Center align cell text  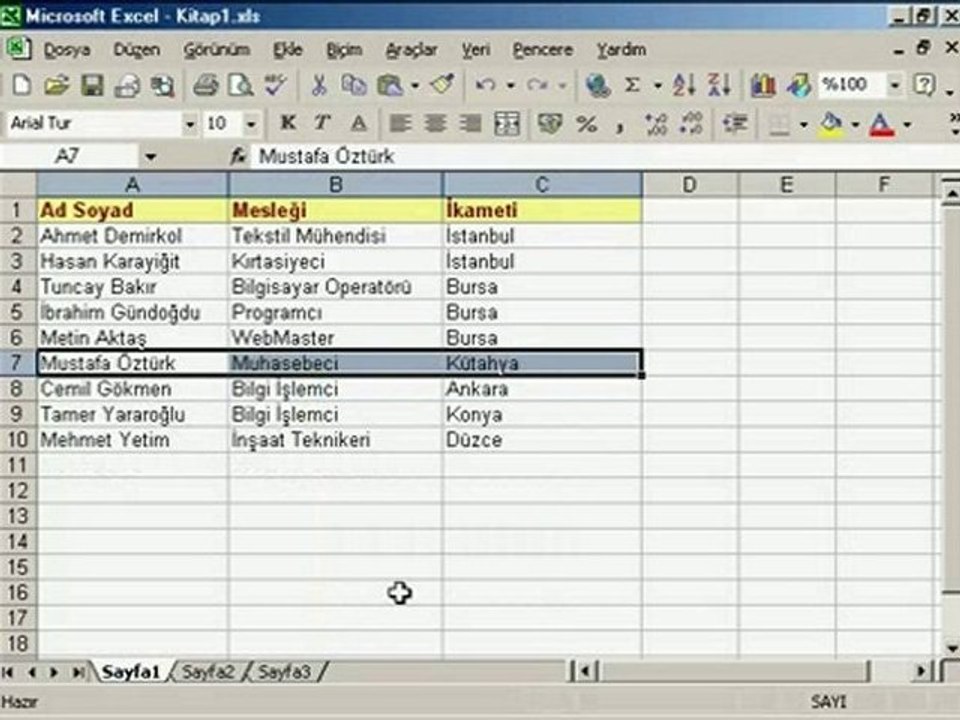coord(435,124)
